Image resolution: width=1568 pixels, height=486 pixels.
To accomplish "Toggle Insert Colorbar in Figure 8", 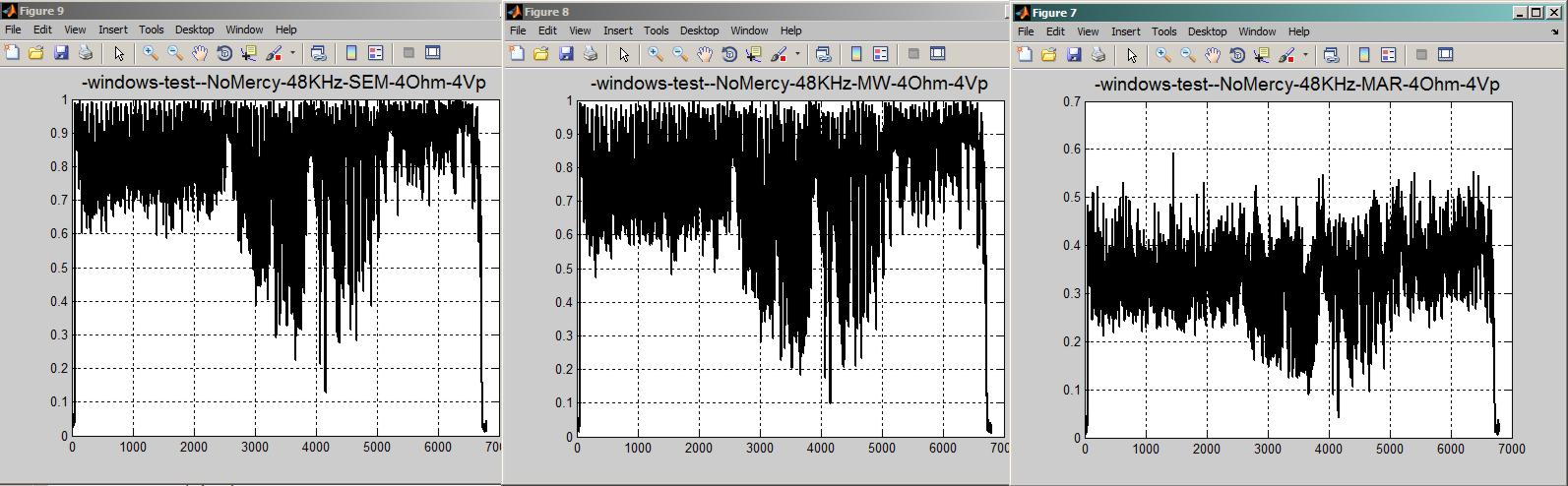I will coord(856,54).
